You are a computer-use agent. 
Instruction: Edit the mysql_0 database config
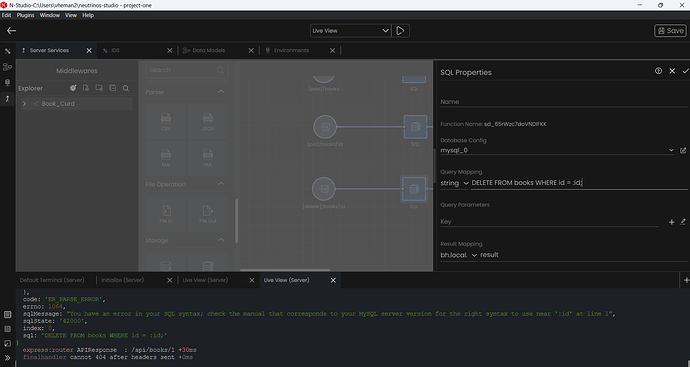coord(683,150)
